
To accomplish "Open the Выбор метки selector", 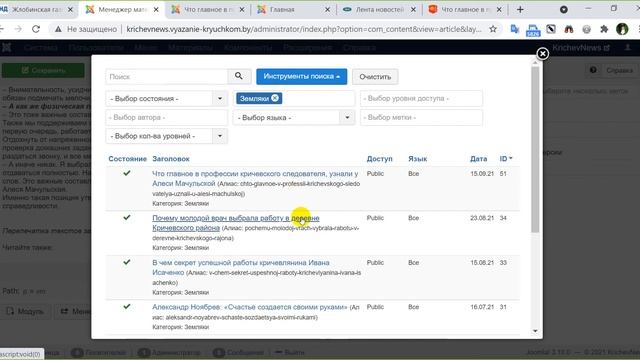I will coord(421,118).
